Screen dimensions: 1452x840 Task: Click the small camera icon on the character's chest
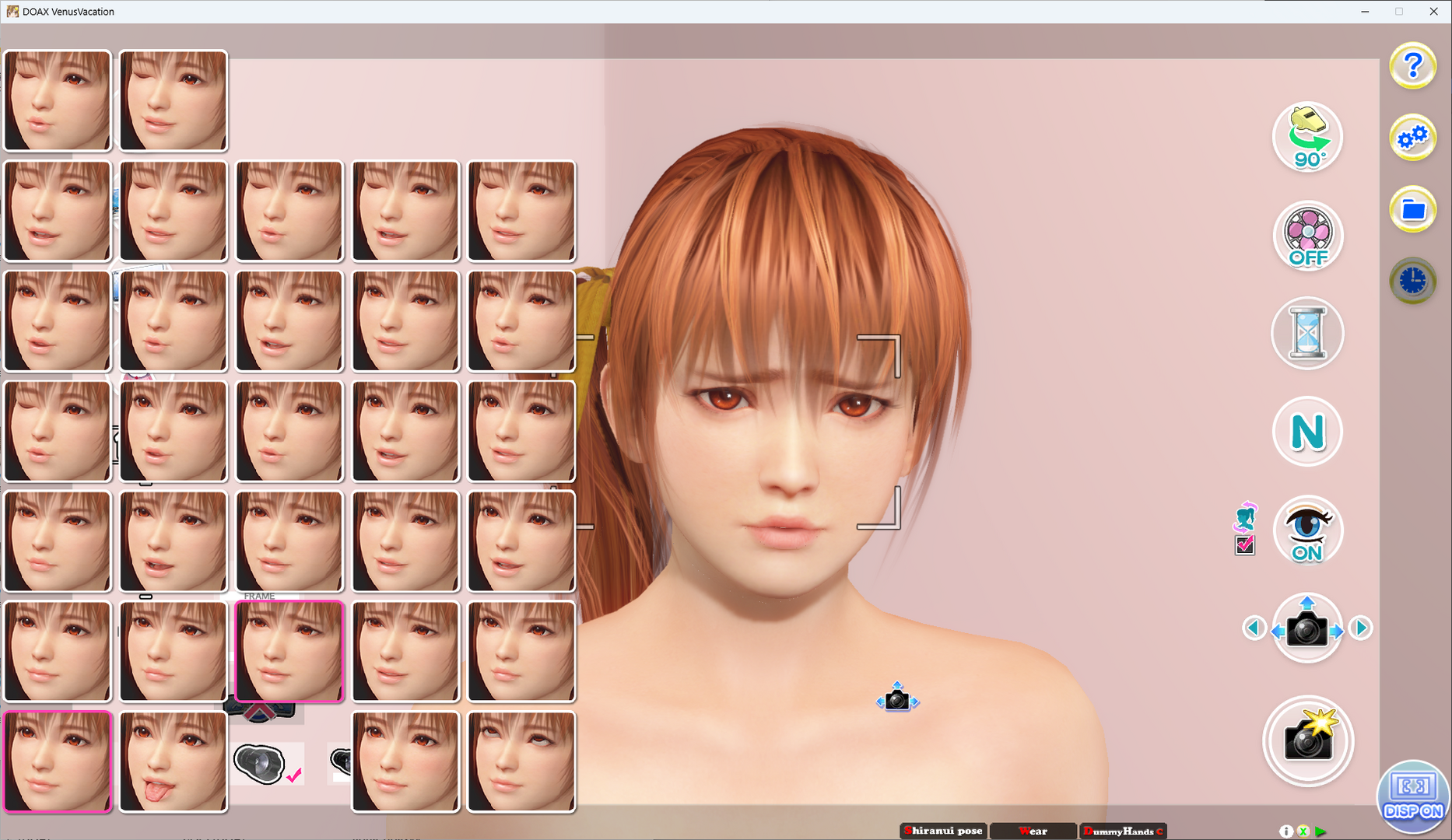click(x=897, y=698)
